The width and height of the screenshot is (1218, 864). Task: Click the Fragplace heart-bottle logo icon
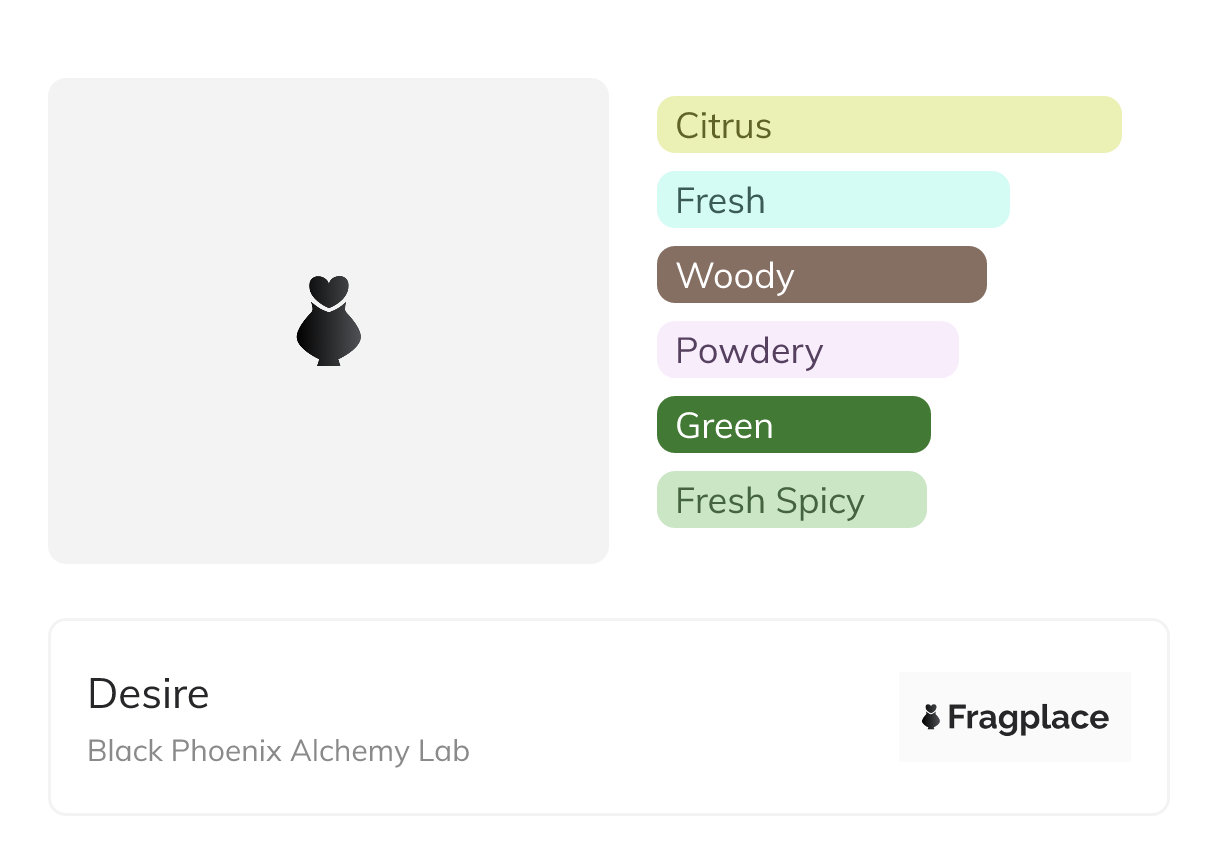point(931,717)
